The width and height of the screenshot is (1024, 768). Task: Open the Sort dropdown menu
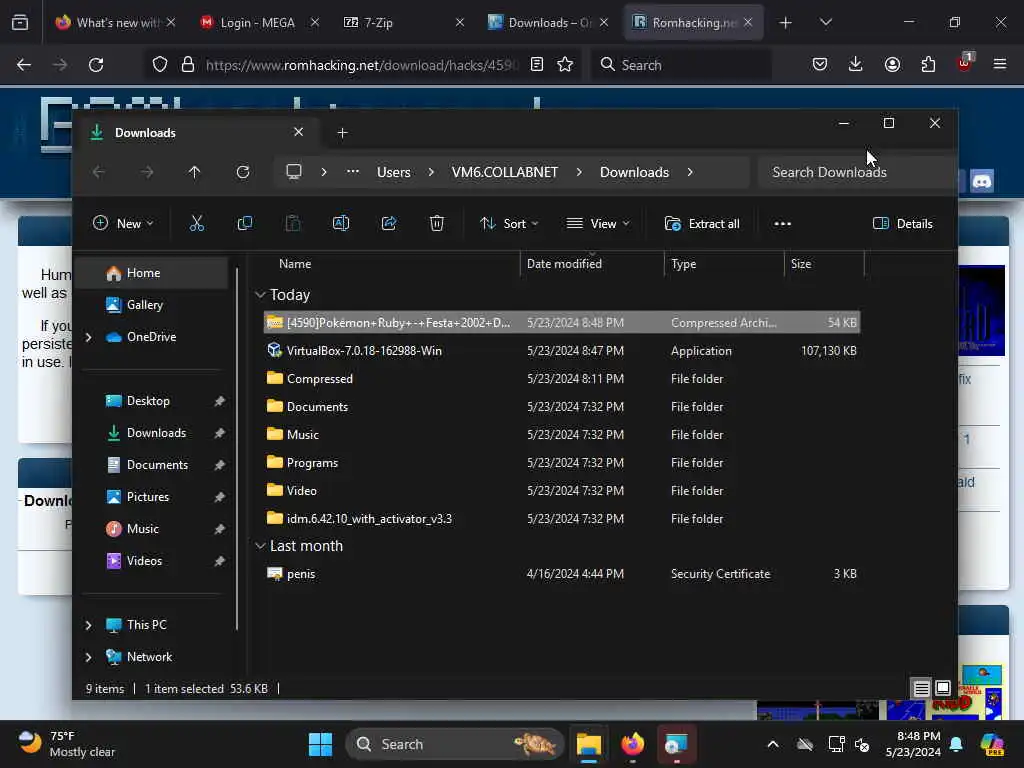[x=509, y=223]
